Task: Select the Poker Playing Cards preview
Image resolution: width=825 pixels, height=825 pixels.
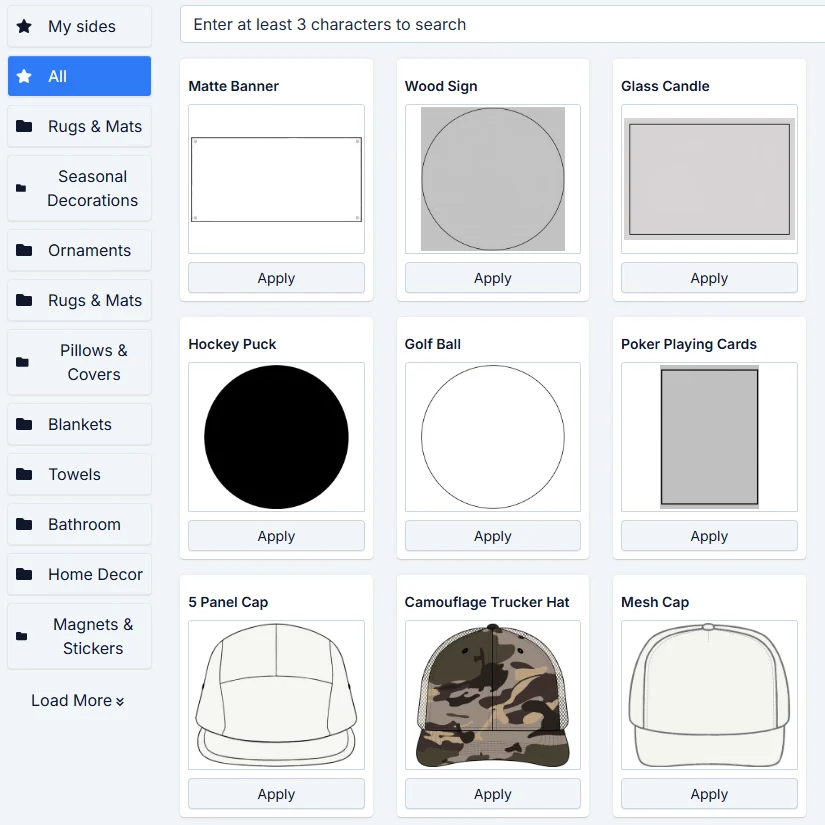Action: (709, 437)
